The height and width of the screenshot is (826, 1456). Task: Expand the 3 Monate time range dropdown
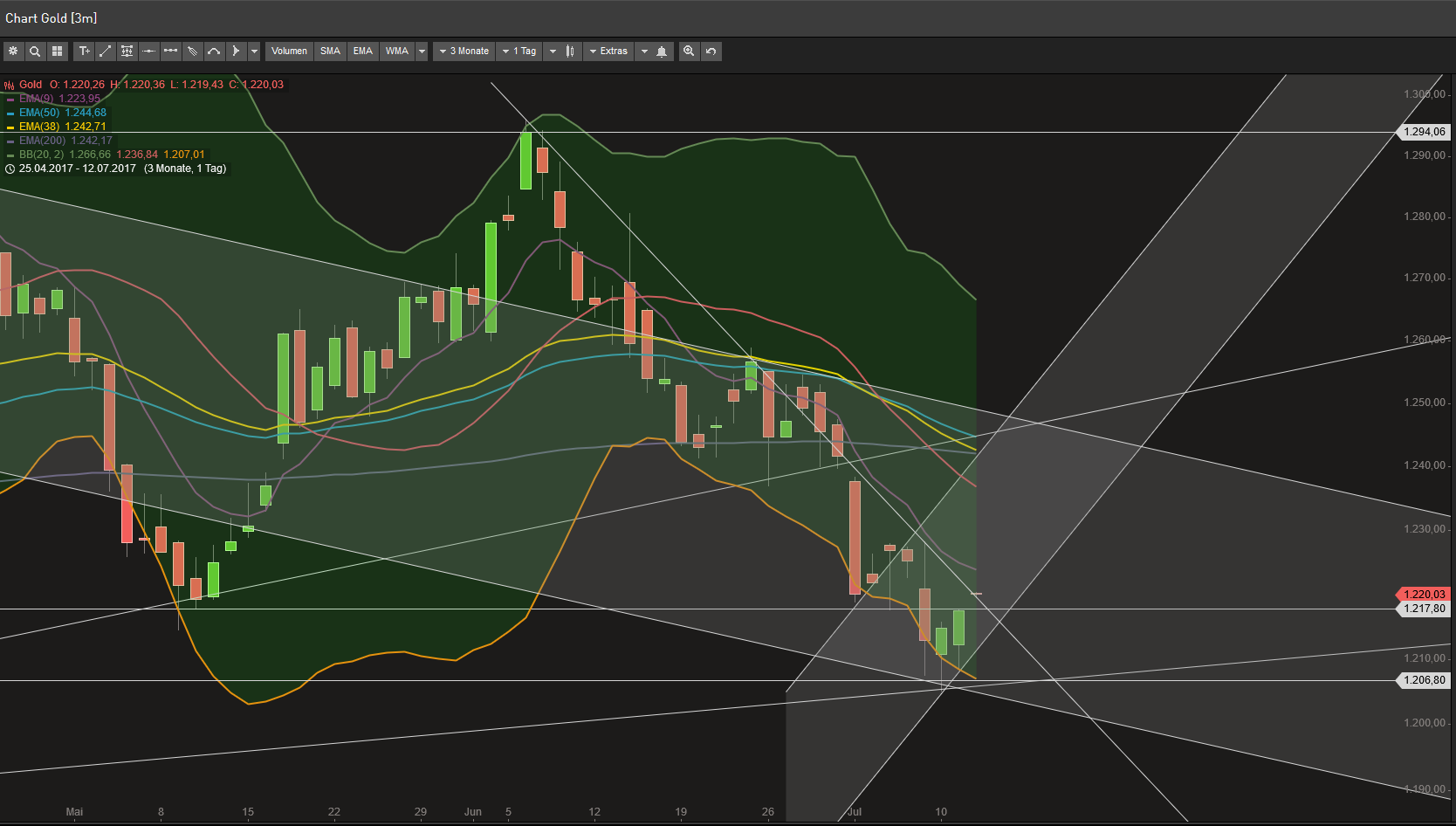coord(464,52)
